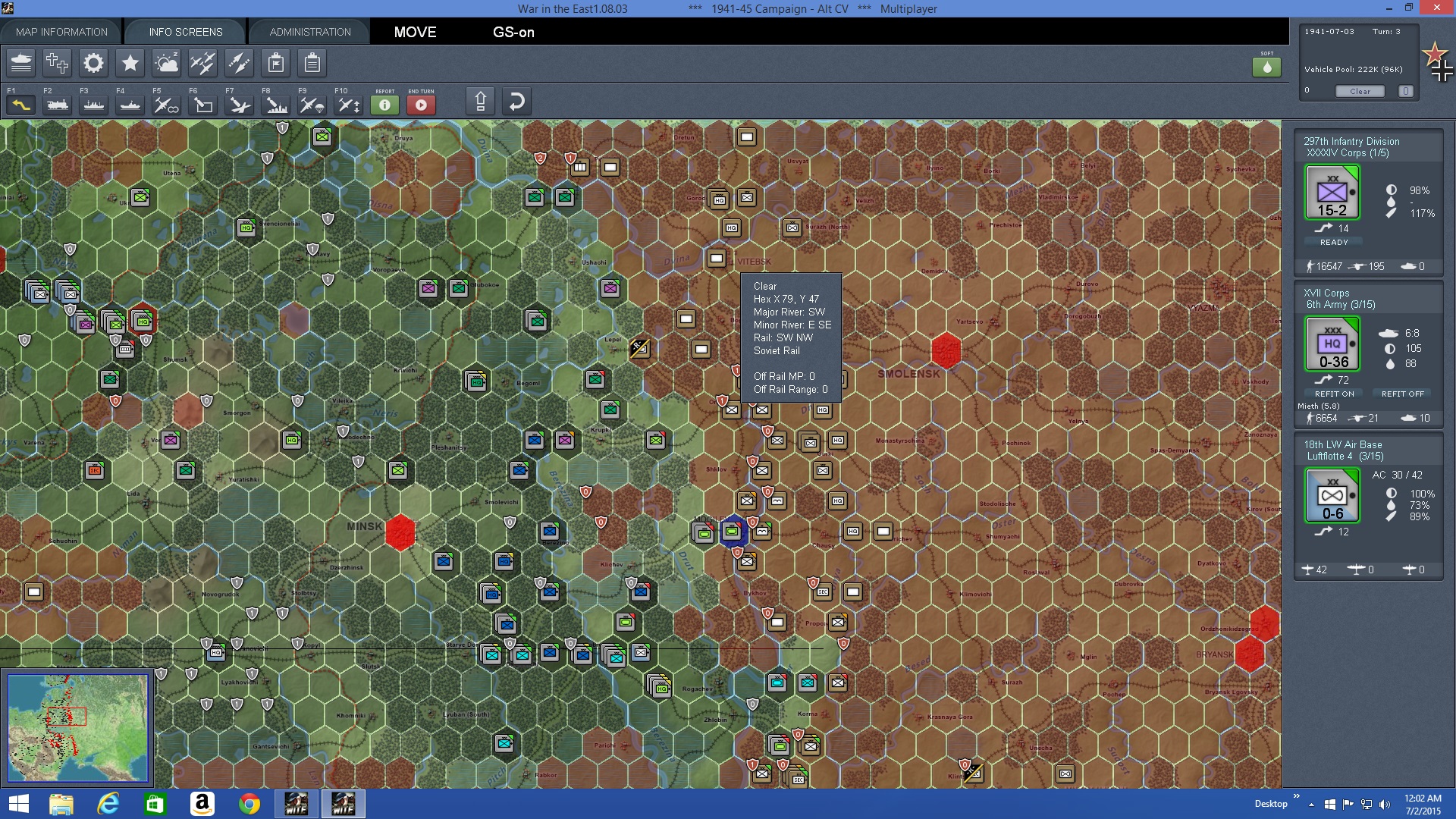The width and height of the screenshot is (1456, 819).
Task: Click the green REPORT info button
Action: point(385,105)
